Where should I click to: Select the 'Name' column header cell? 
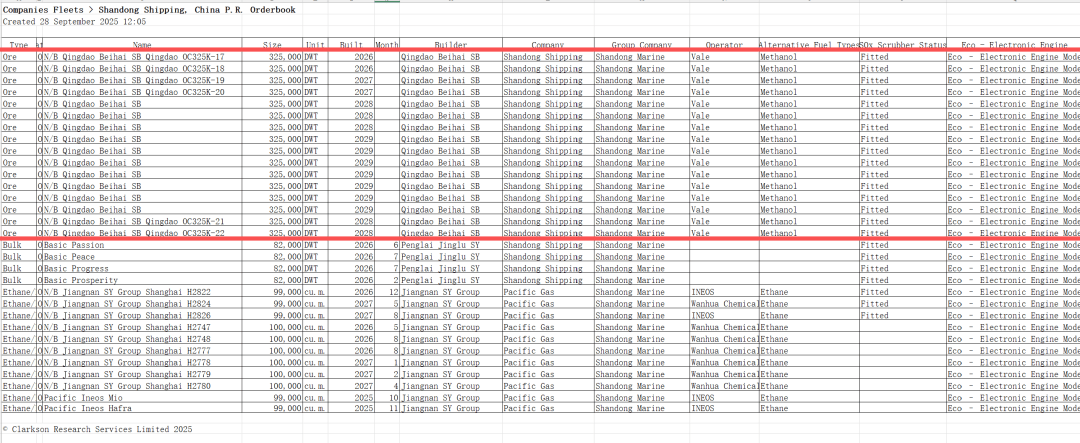[142, 45]
